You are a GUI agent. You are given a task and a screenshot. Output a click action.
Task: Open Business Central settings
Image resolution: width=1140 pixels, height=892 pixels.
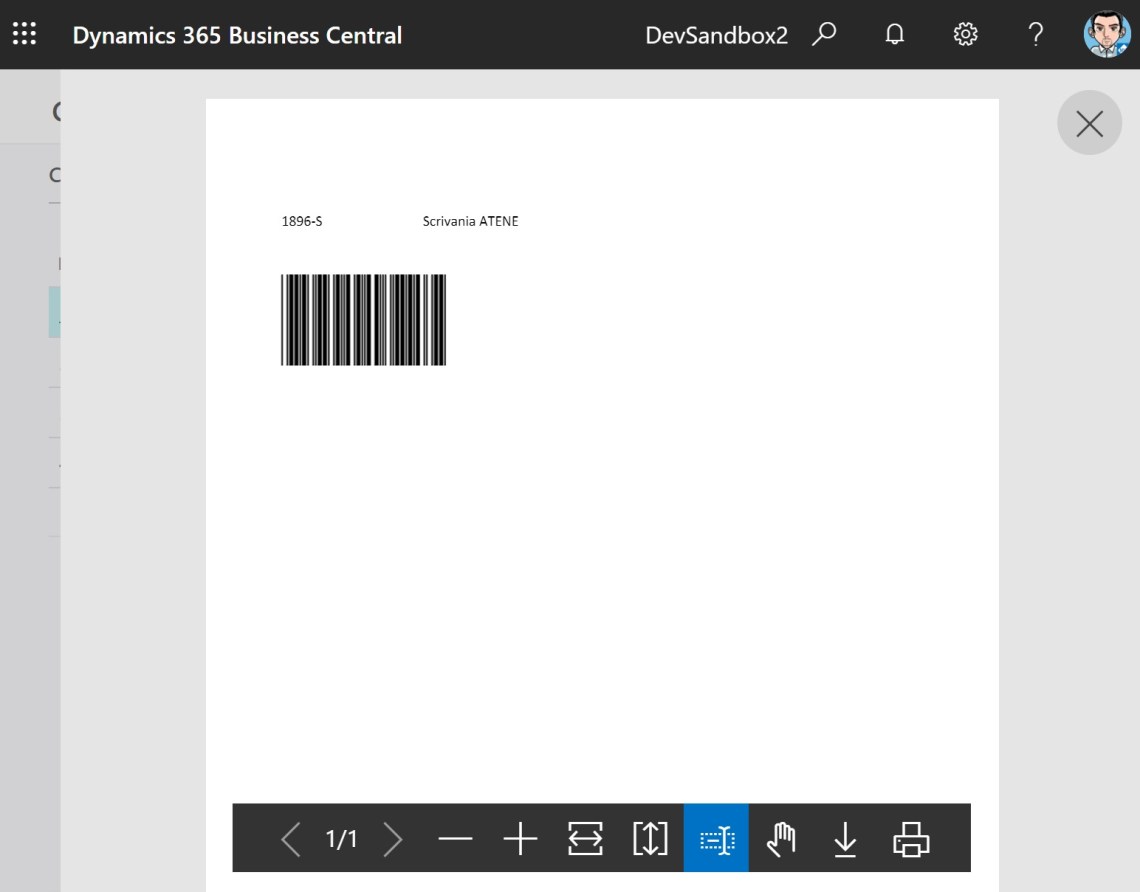[964, 33]
